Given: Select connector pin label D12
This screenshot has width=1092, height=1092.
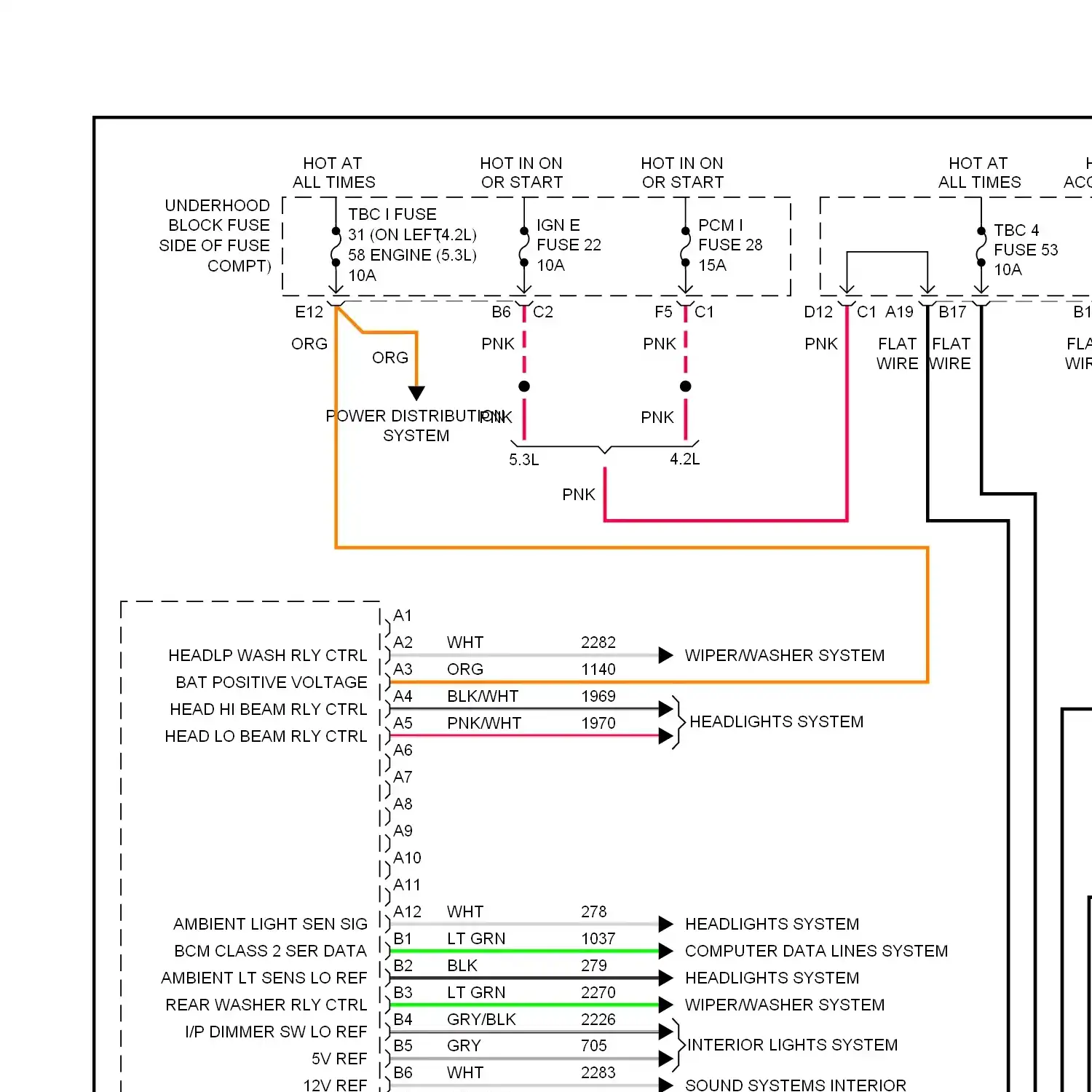Looking at the screenshot, I should (x=818, y=312).
